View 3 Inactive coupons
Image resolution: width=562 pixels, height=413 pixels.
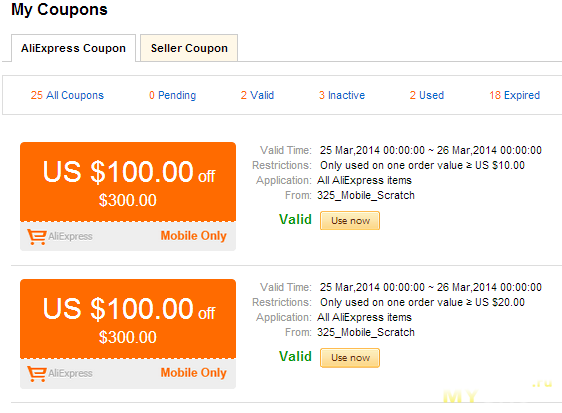tap(342, 95)
